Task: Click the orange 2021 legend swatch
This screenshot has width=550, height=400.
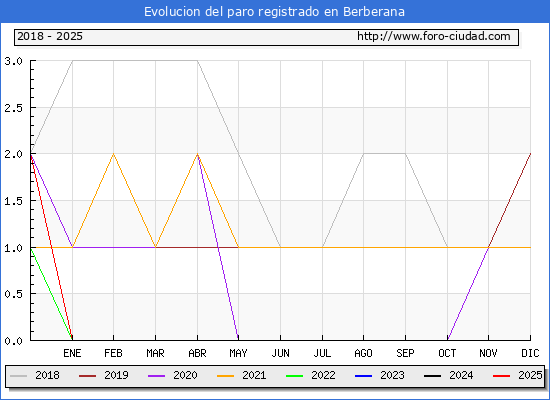Action: [226, 376]
